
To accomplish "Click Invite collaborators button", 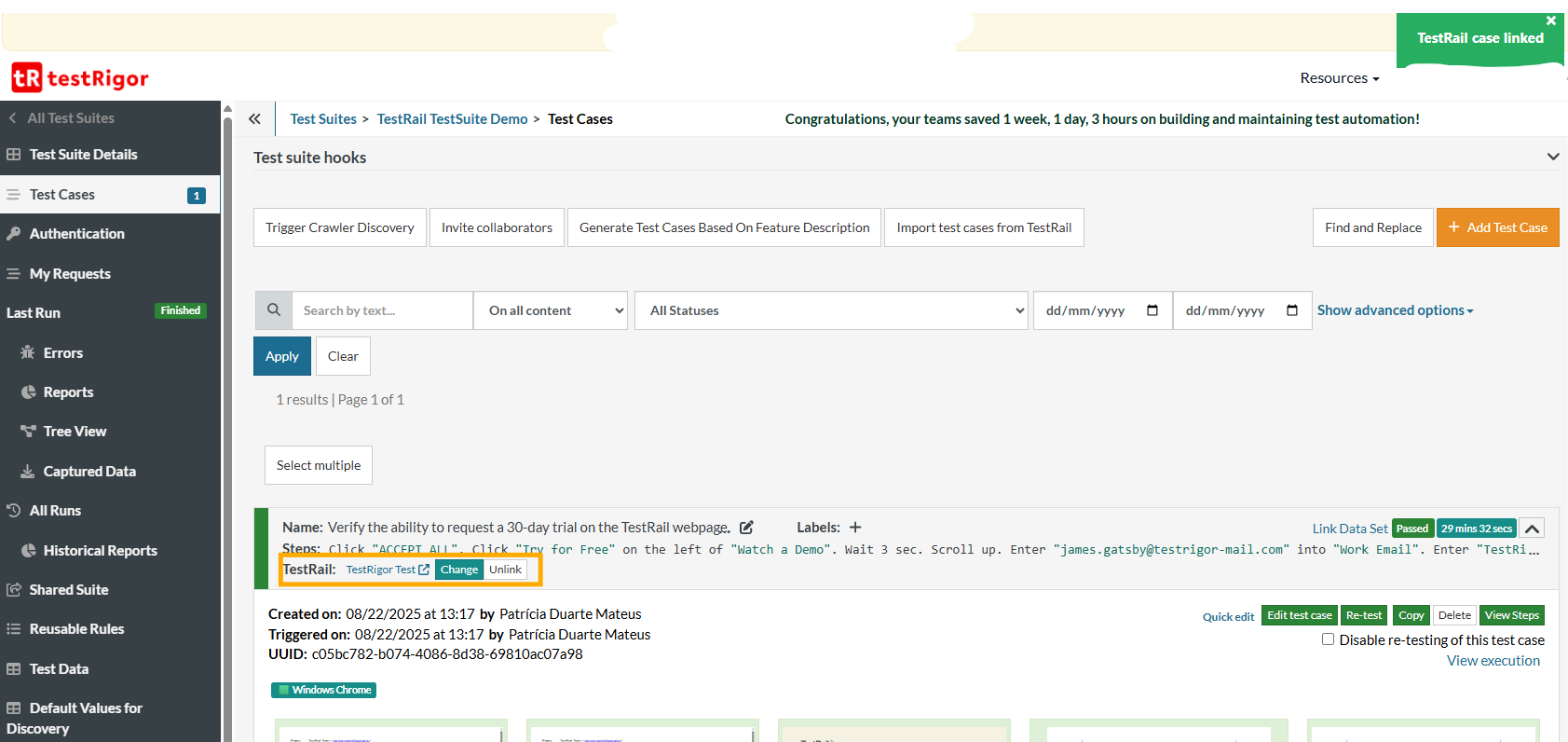I will coord(497,227).
